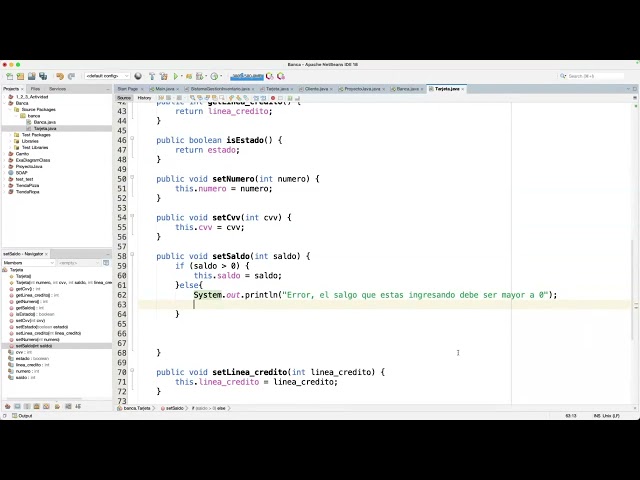Collapse setSaldo method fold on line 58

click(x=132, y=254)
